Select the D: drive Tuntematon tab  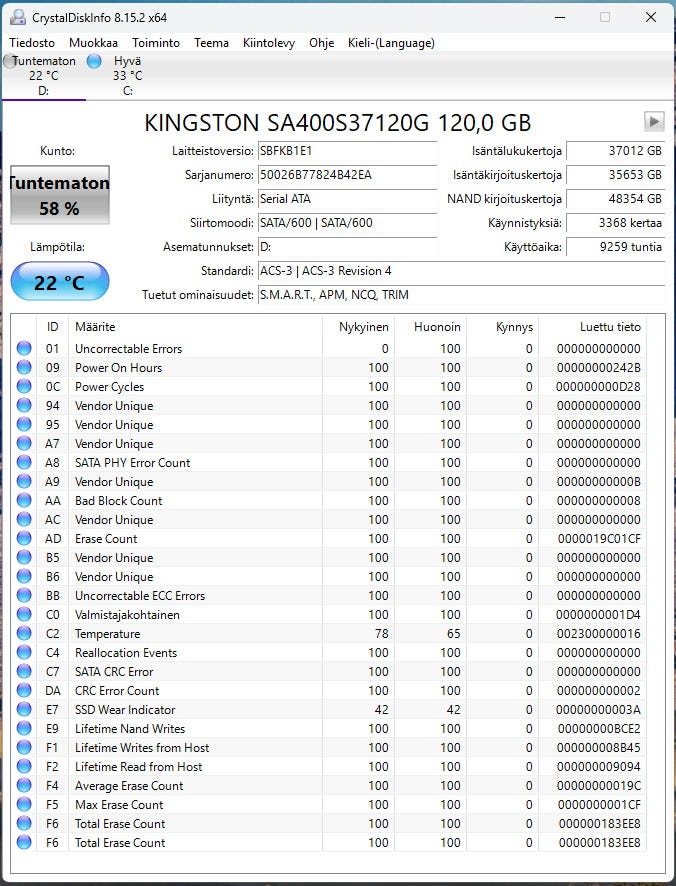point(44,76)
